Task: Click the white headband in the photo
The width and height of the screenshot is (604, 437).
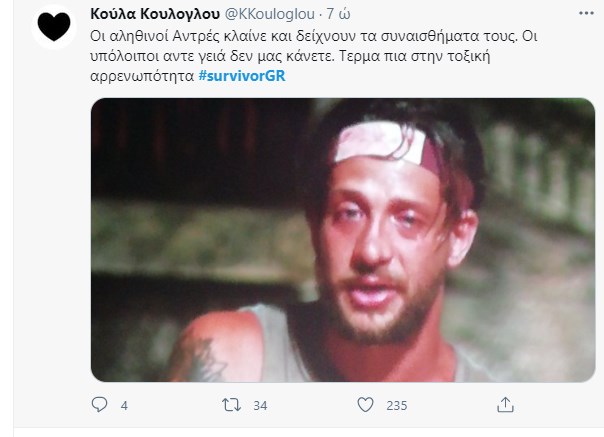Action: (x=385, y=143)
